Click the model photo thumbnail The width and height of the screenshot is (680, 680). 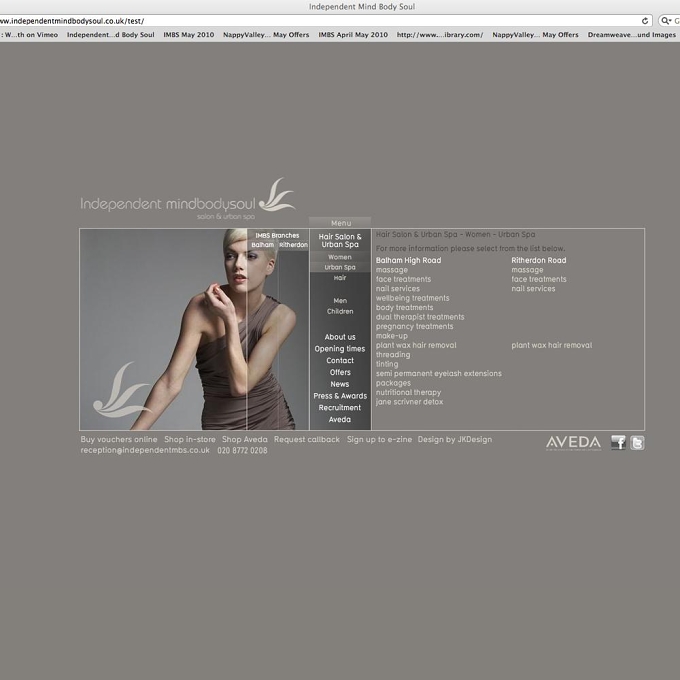[x=194, y=329]
